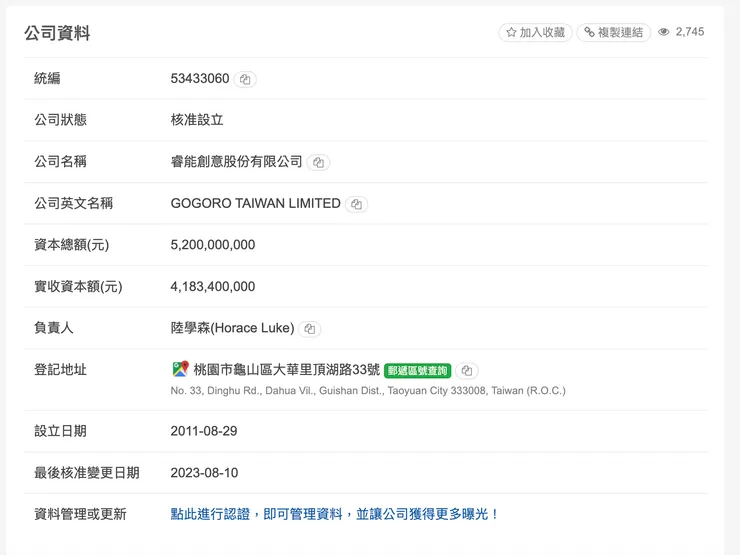The image size is (740, 555).
Task: Click the 公司英文名稱 row label
Action: (x=74, y=203)
